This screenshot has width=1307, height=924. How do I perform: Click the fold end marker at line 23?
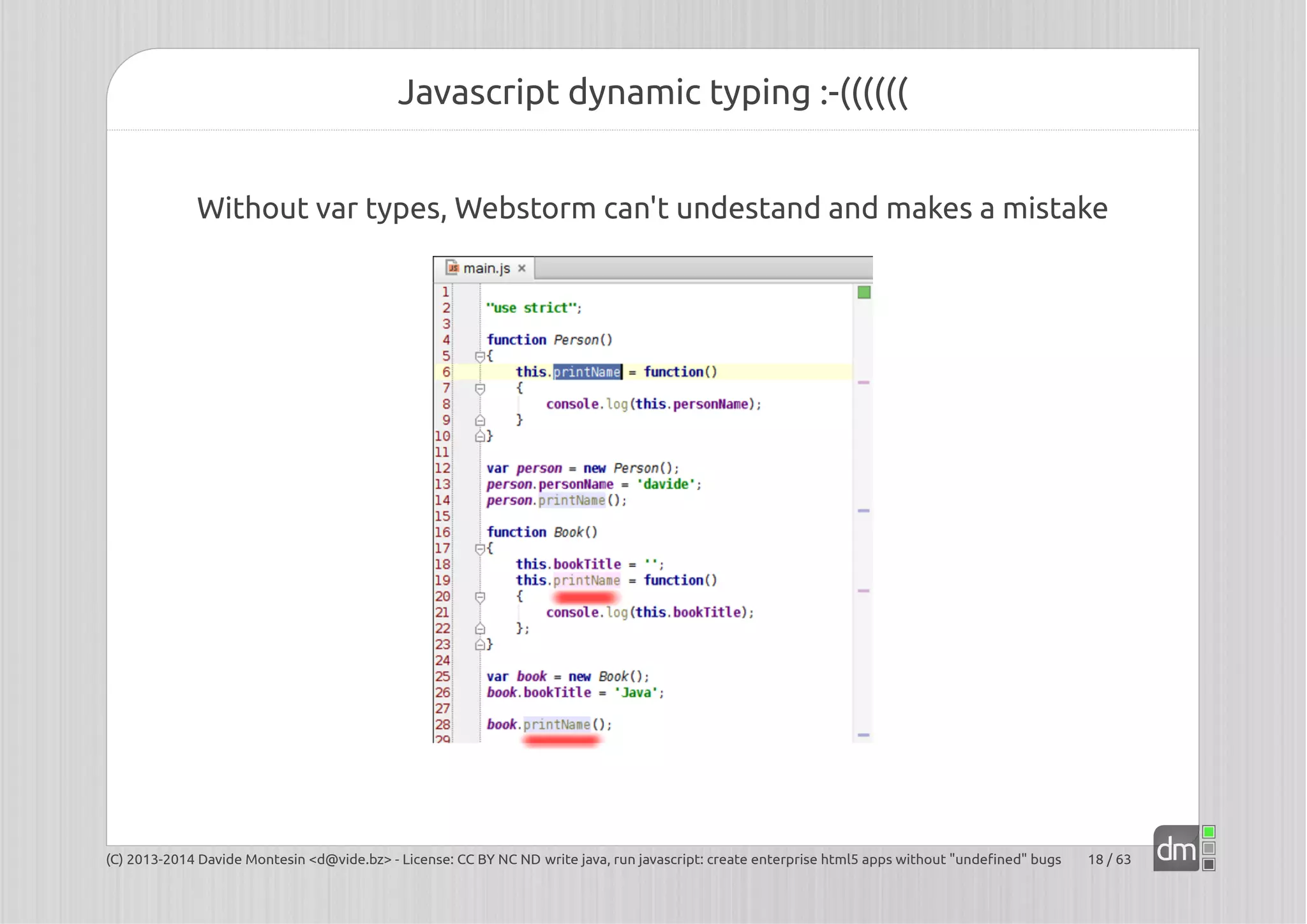click(x=480, y=645)
